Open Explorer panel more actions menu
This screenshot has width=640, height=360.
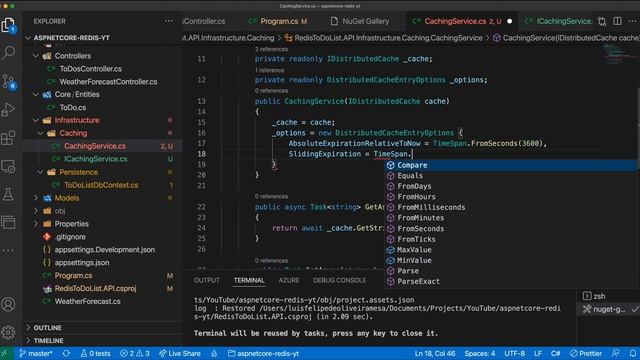pyautogui.click(x=169, y=21)
